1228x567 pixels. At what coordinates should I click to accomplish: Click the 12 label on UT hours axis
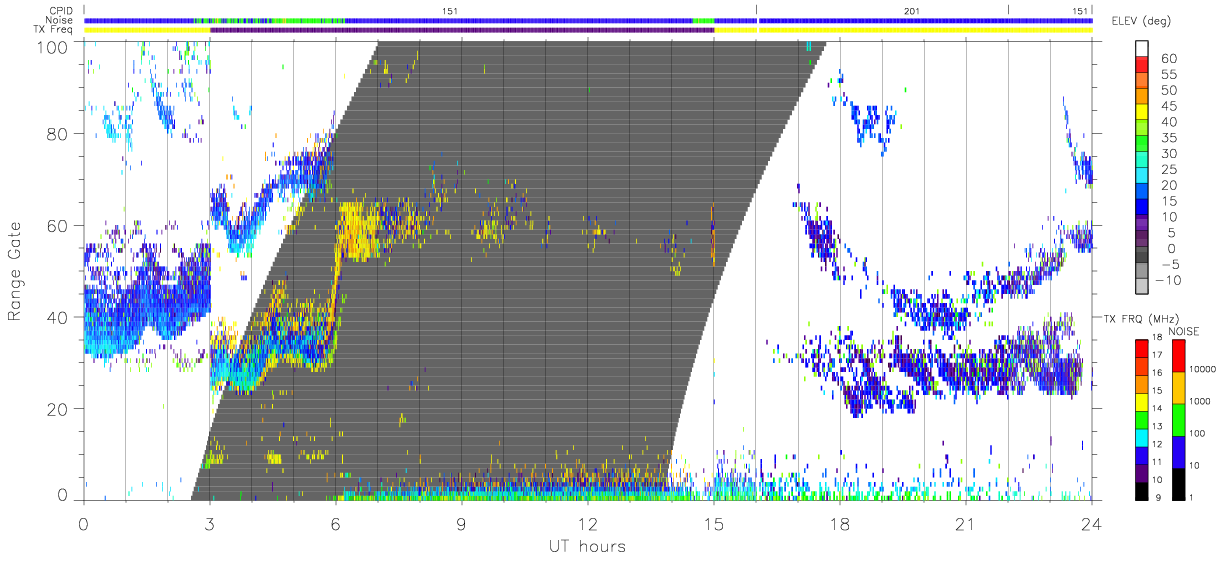(587, 523)
